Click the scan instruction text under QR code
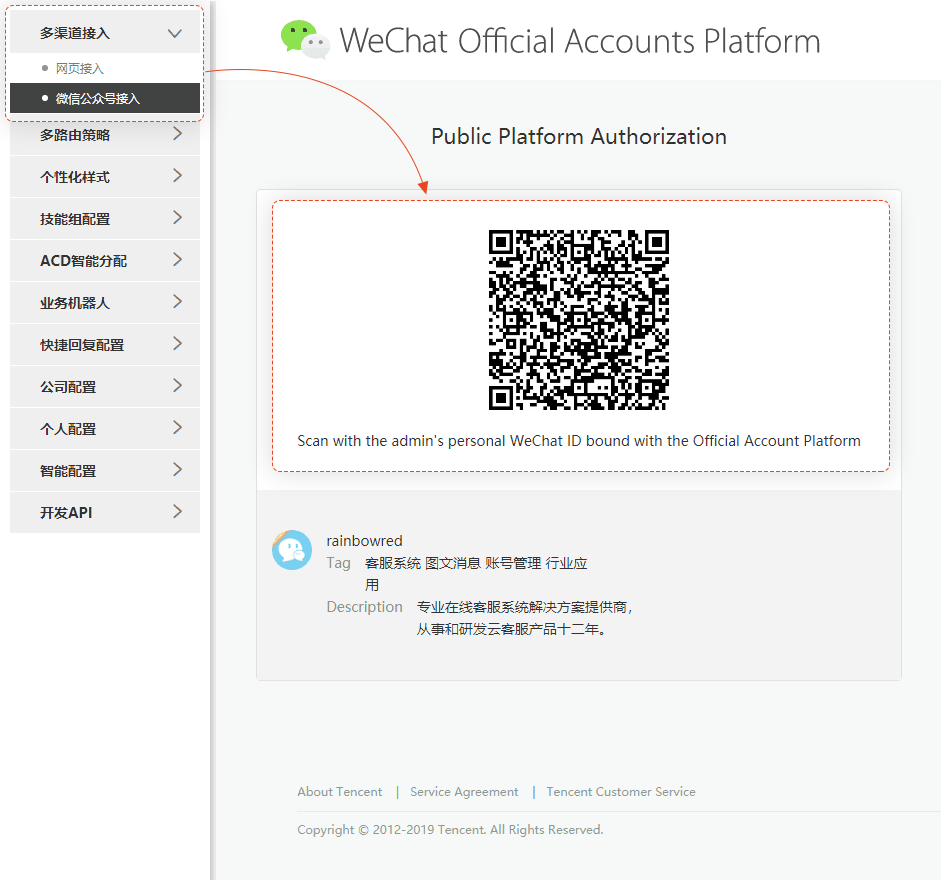The width and height of the screenshot is (941, 880). (579, 441)
